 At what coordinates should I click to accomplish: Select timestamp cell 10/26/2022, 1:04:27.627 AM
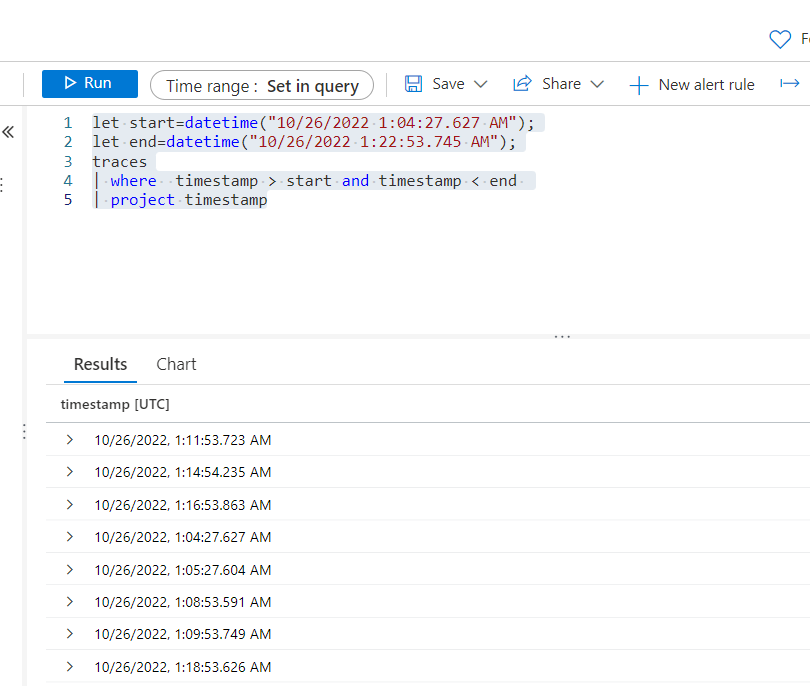183,537
